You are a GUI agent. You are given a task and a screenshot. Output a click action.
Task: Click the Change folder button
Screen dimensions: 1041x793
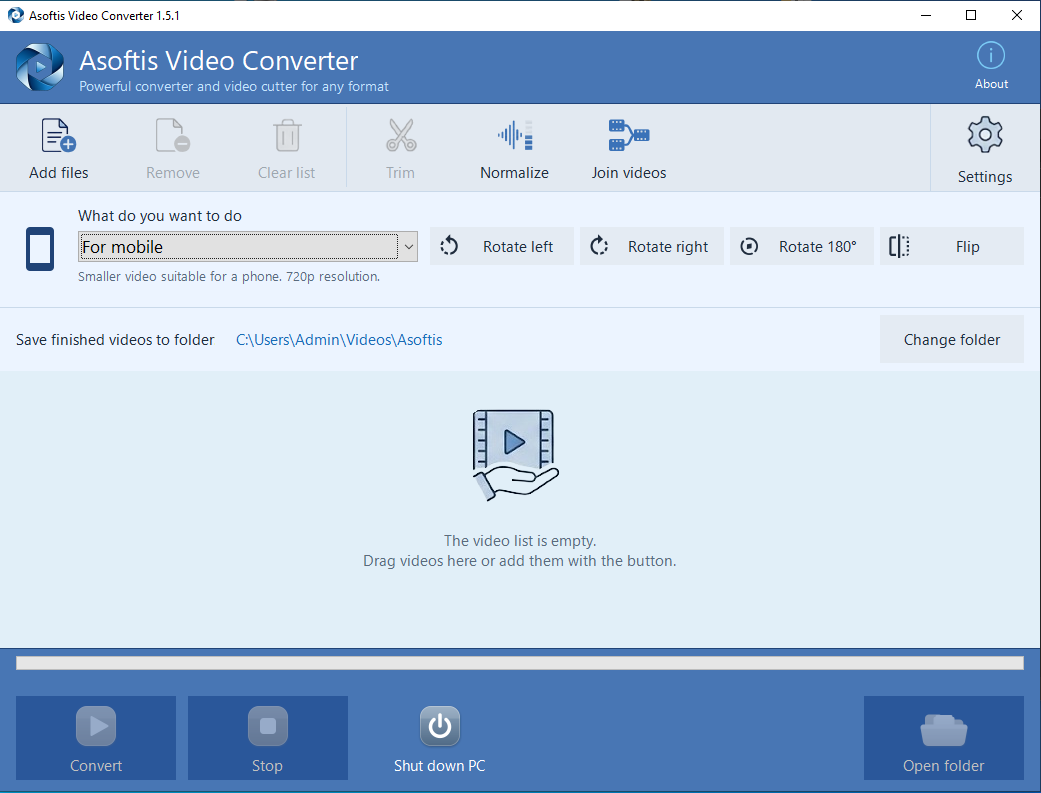[x=952, y=339]
